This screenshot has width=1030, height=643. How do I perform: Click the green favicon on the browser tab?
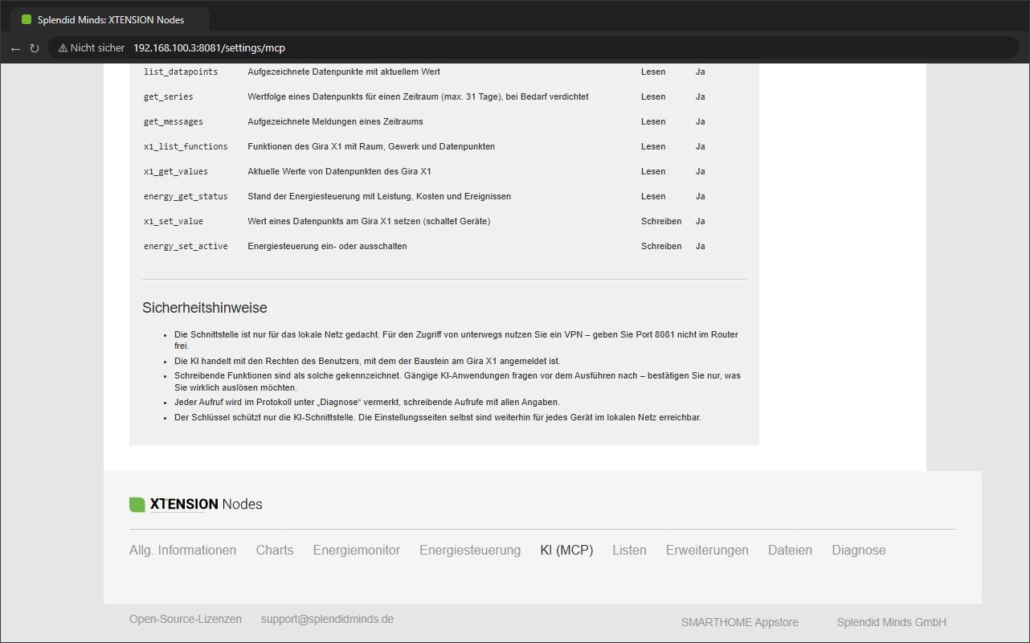point(26,20)
